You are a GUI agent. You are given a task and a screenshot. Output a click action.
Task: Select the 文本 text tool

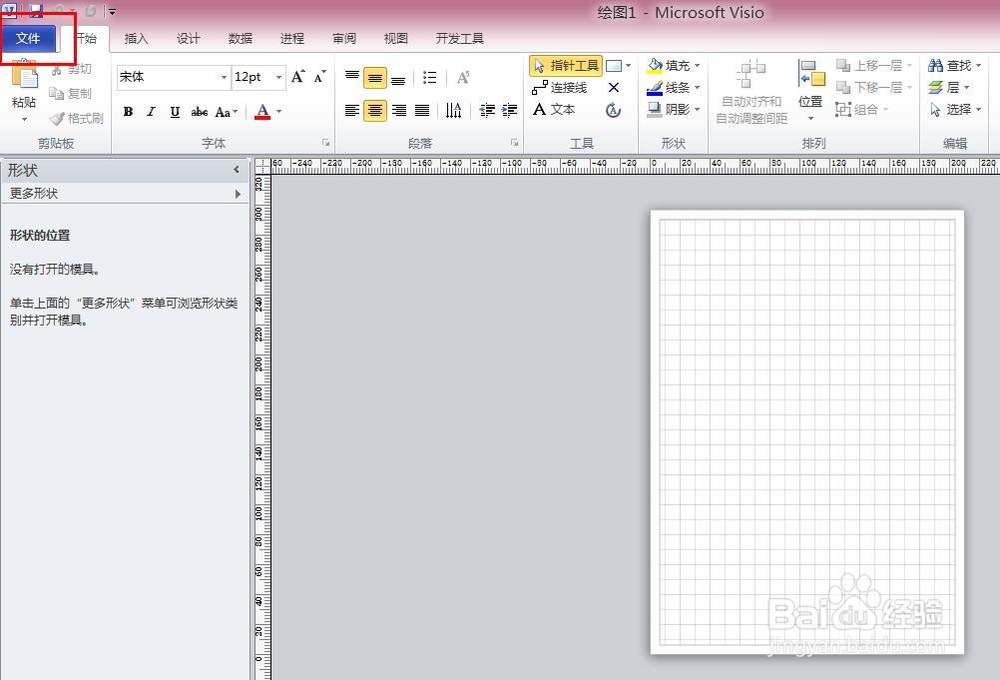pos(554,109)
